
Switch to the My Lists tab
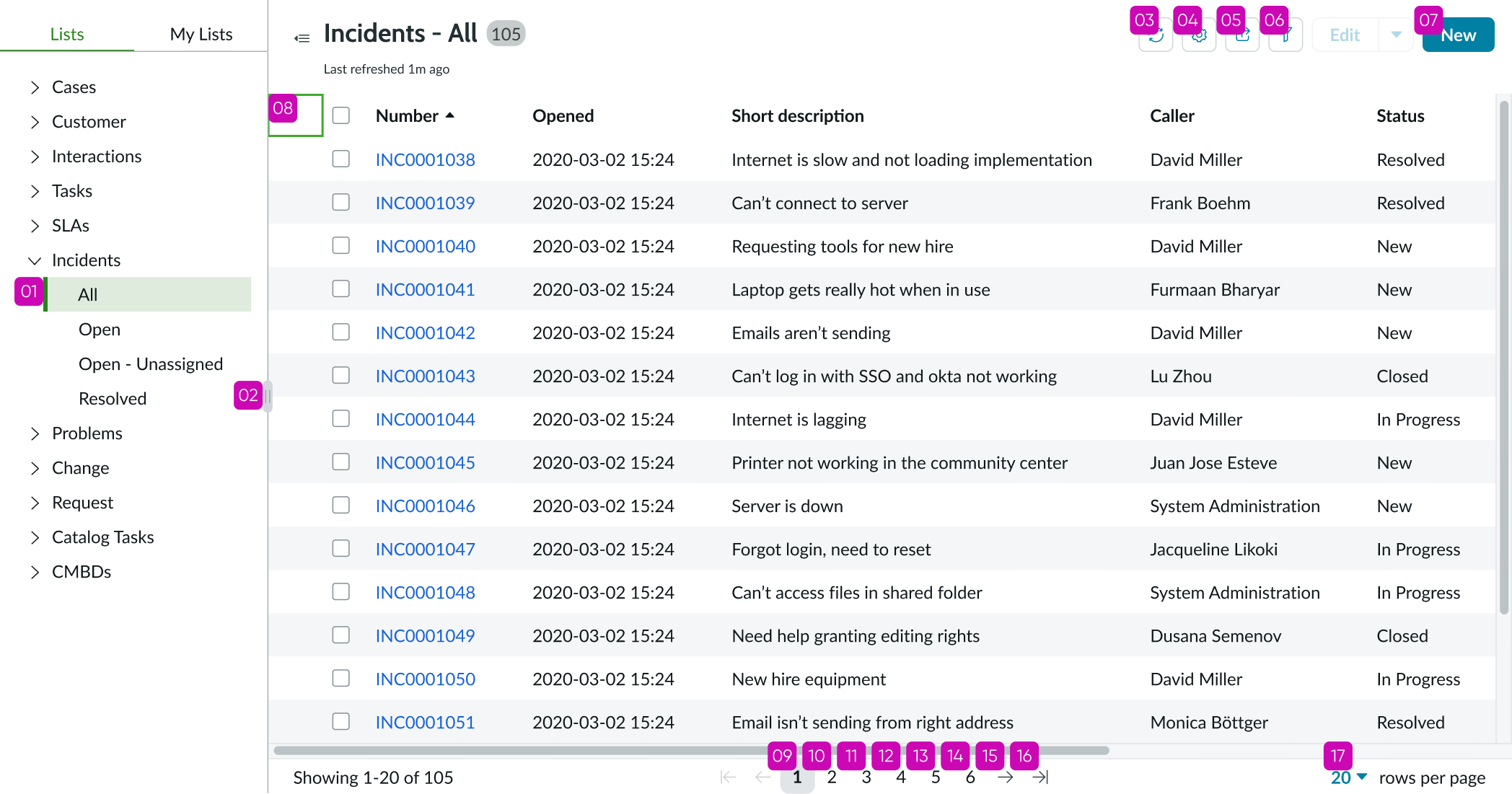(x=201, y=33)
